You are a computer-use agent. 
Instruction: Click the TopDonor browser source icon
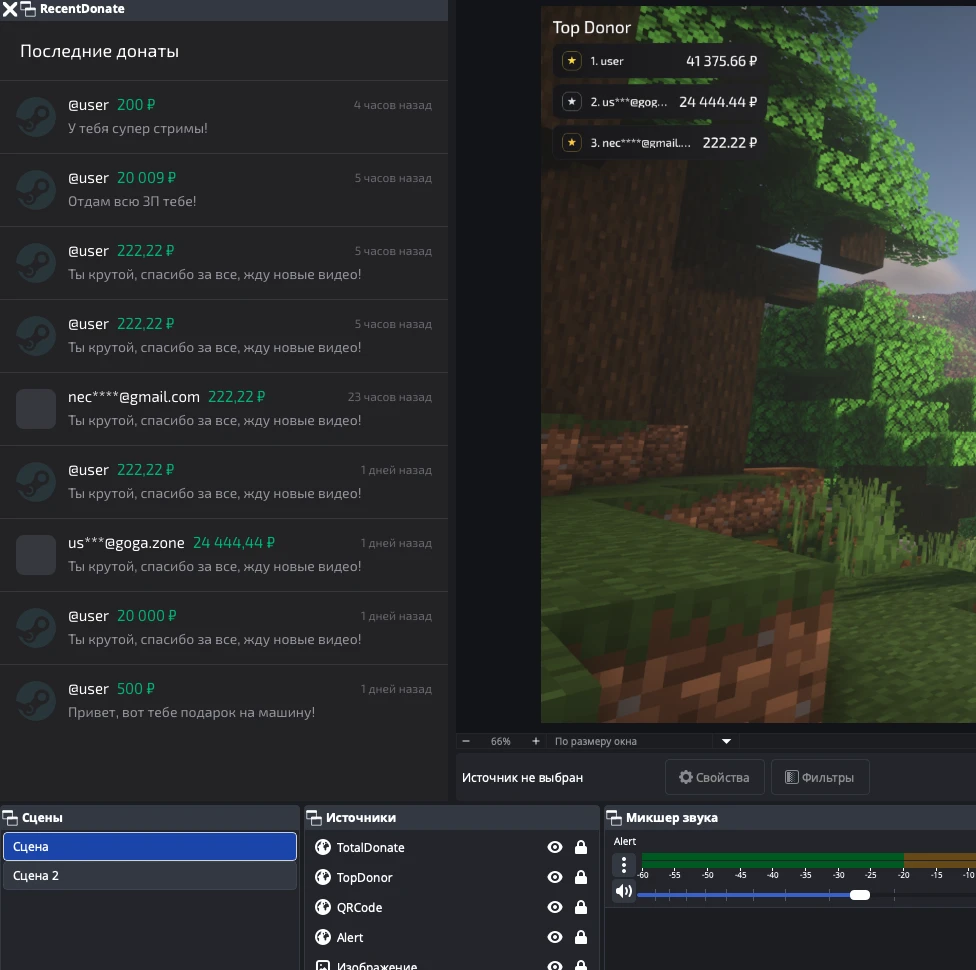(x=322, y=877)
